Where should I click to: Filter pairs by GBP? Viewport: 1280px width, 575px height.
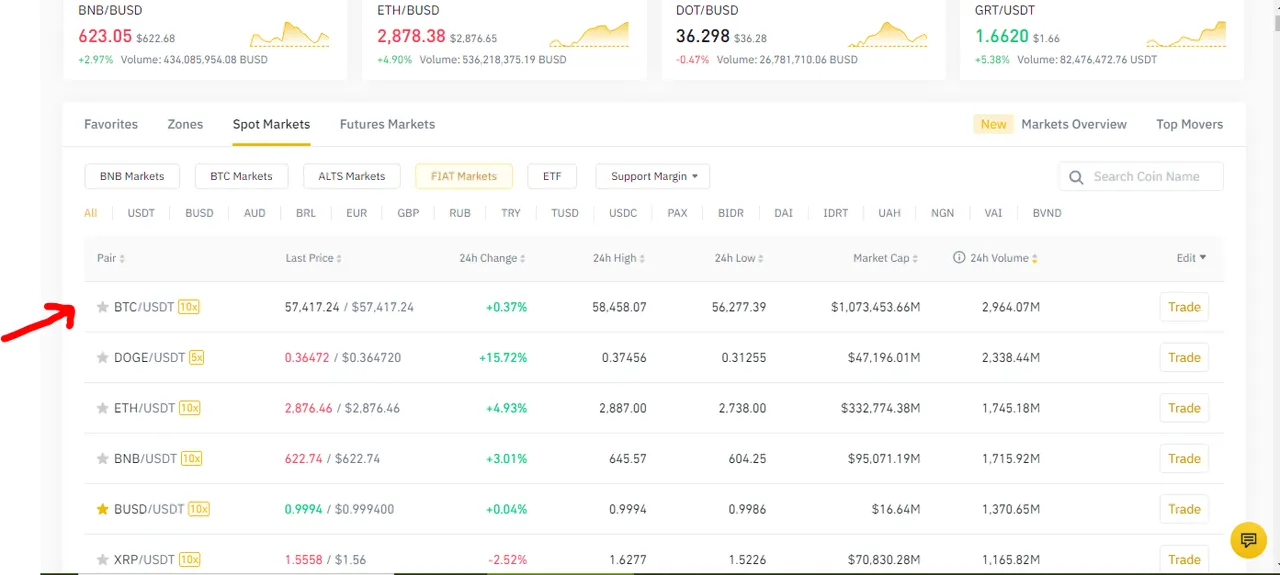[408, 213]
